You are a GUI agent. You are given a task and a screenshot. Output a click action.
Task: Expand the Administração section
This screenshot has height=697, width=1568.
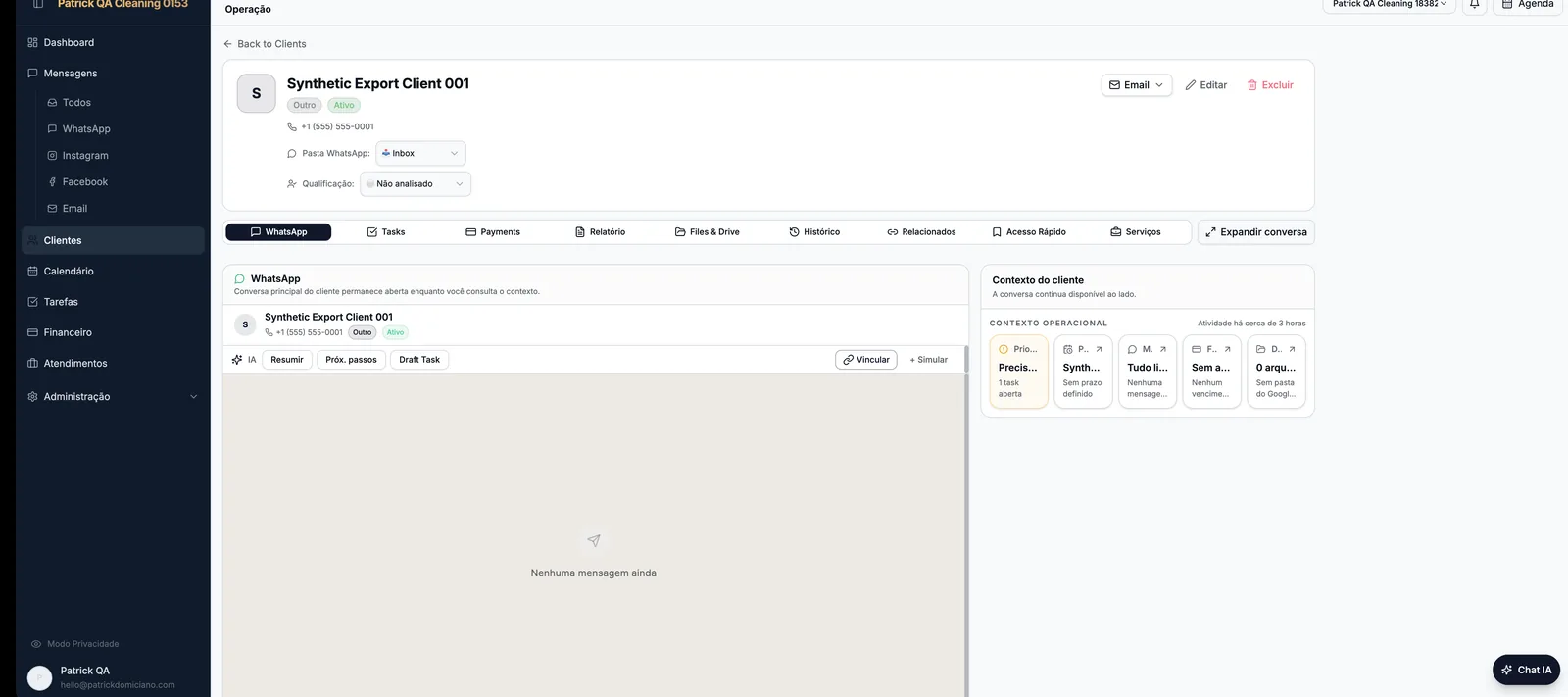[113, 396]
